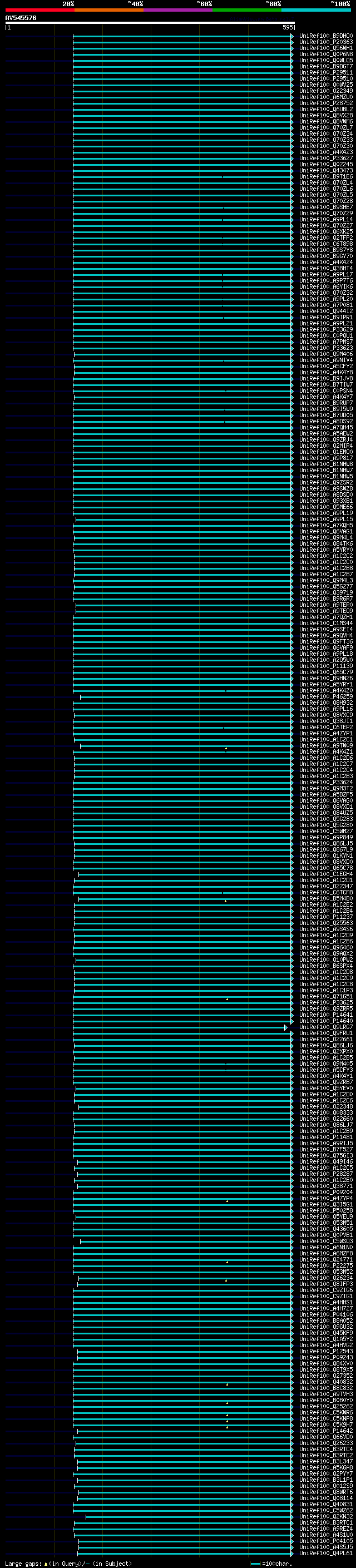Select the UniRef100_A4S5J5 label
The width and height of the screenshot is (356, 1568).
326,1547
